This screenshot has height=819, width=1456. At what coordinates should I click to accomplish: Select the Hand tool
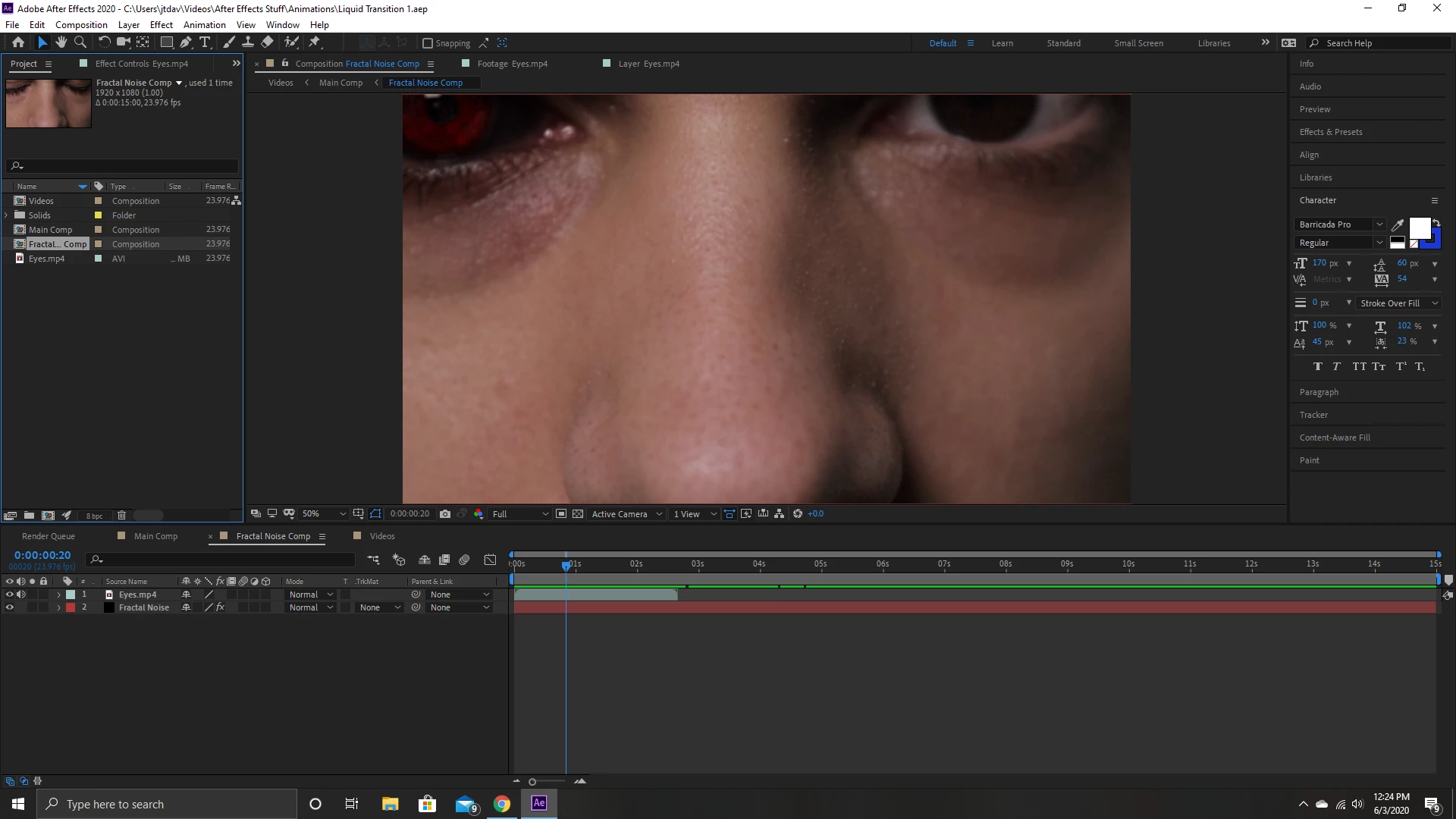tap(61, 42)
